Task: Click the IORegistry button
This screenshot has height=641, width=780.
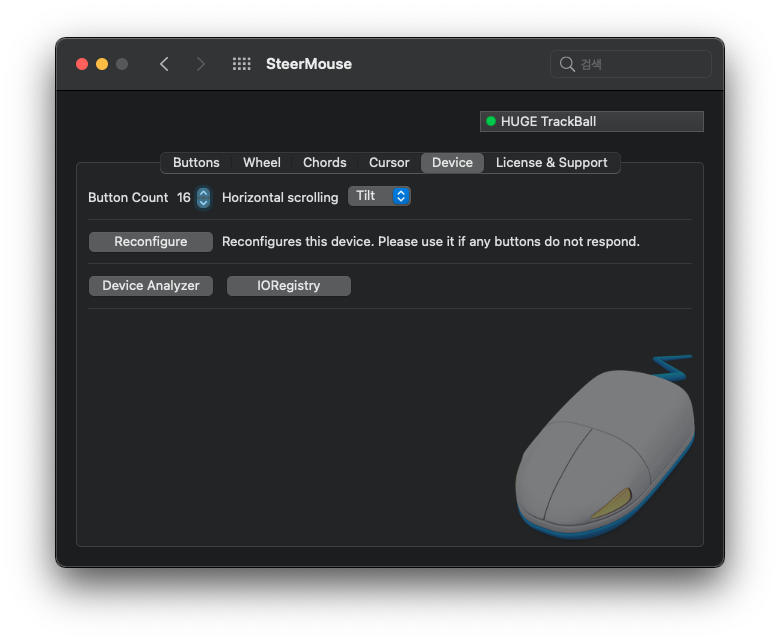Action: 289,286
